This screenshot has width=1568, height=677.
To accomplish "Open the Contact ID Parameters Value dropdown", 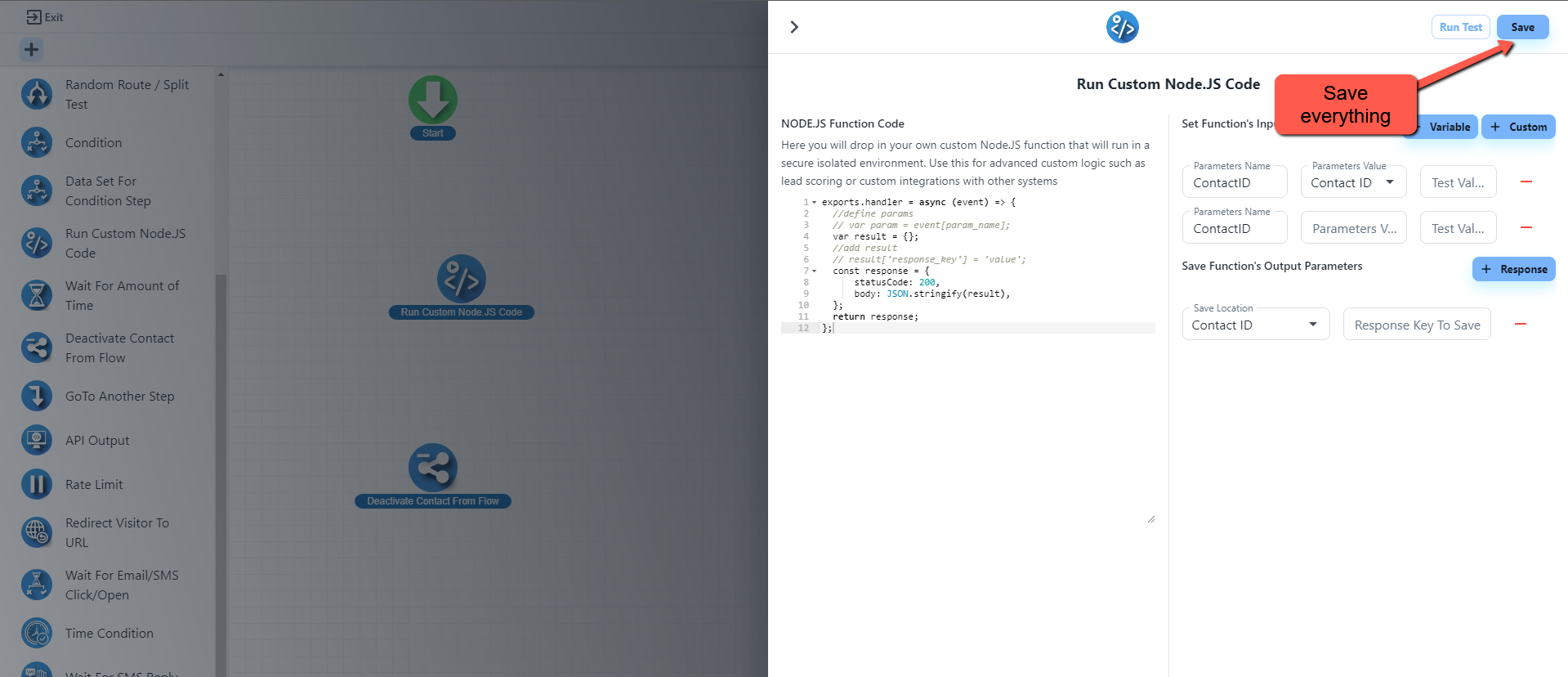I will pos(1353,182).
